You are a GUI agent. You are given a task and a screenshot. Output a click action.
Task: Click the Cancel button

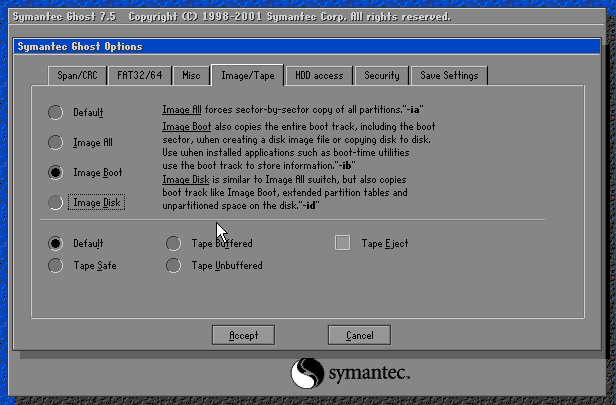(x=358, y=335)
